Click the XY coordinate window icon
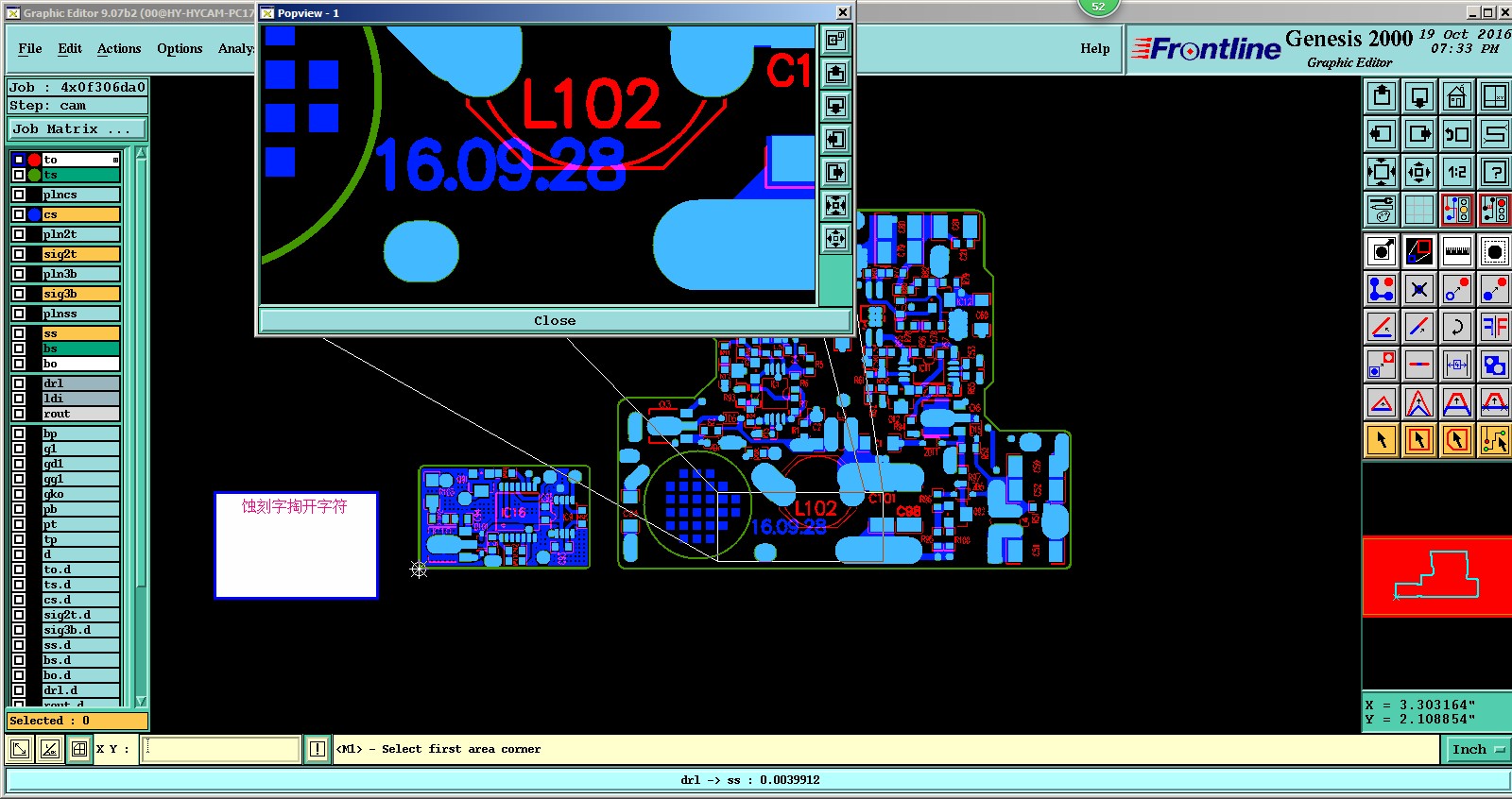Screen dimensions: 1512x799 point(1495,96)
